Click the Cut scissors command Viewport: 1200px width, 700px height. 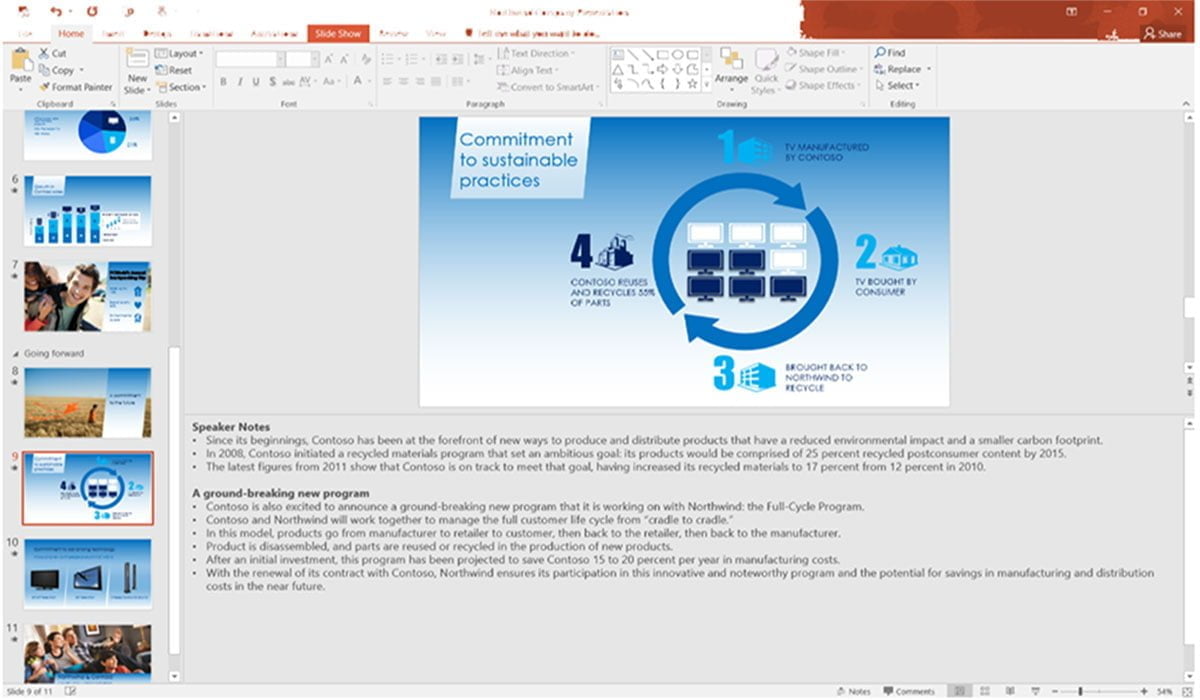tap(53, 53)
